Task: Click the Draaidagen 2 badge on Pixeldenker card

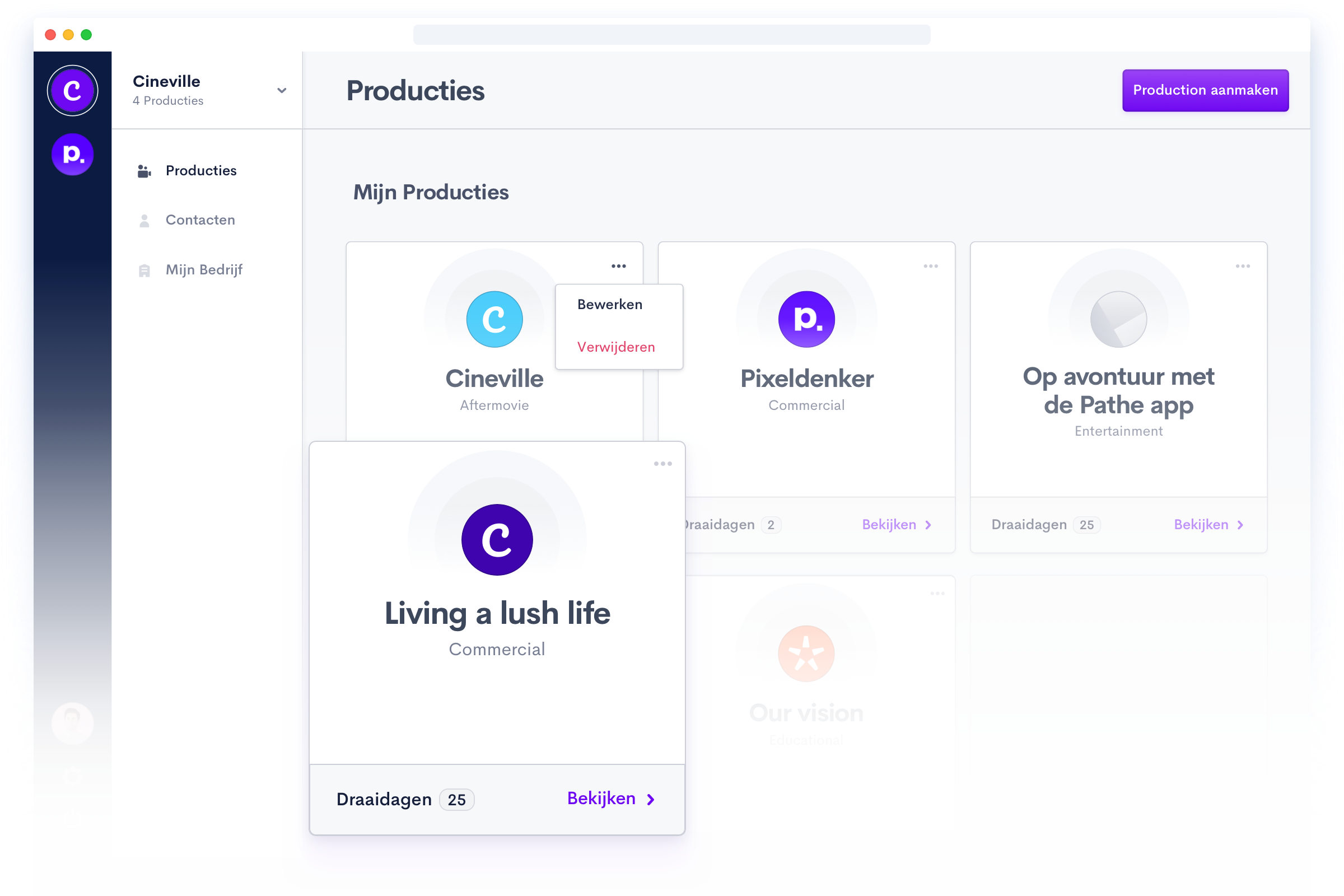Action: pos(771,525)
